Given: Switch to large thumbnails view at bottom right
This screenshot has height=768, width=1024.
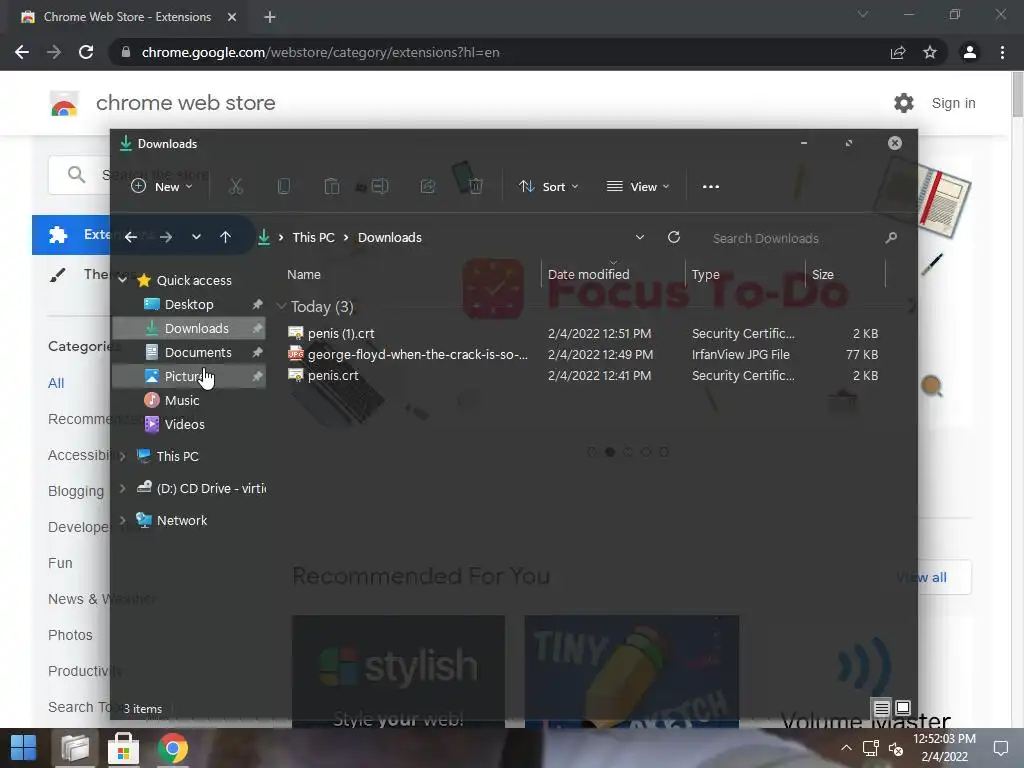Looking at the screenshot, I should click(903, 708).
